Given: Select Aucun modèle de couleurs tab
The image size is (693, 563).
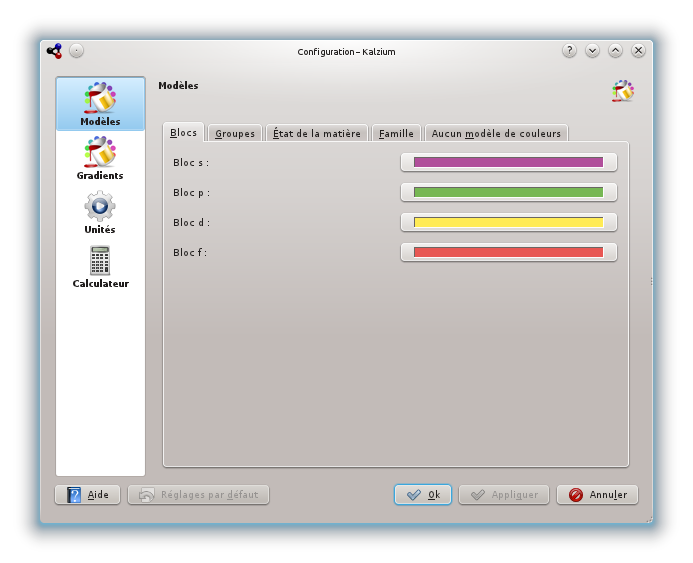Looking at the screenshot, I should [497, 133].
